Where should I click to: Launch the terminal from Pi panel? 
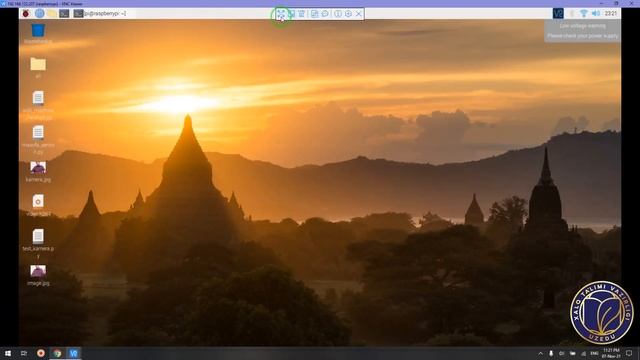click(x=64, y=13)
